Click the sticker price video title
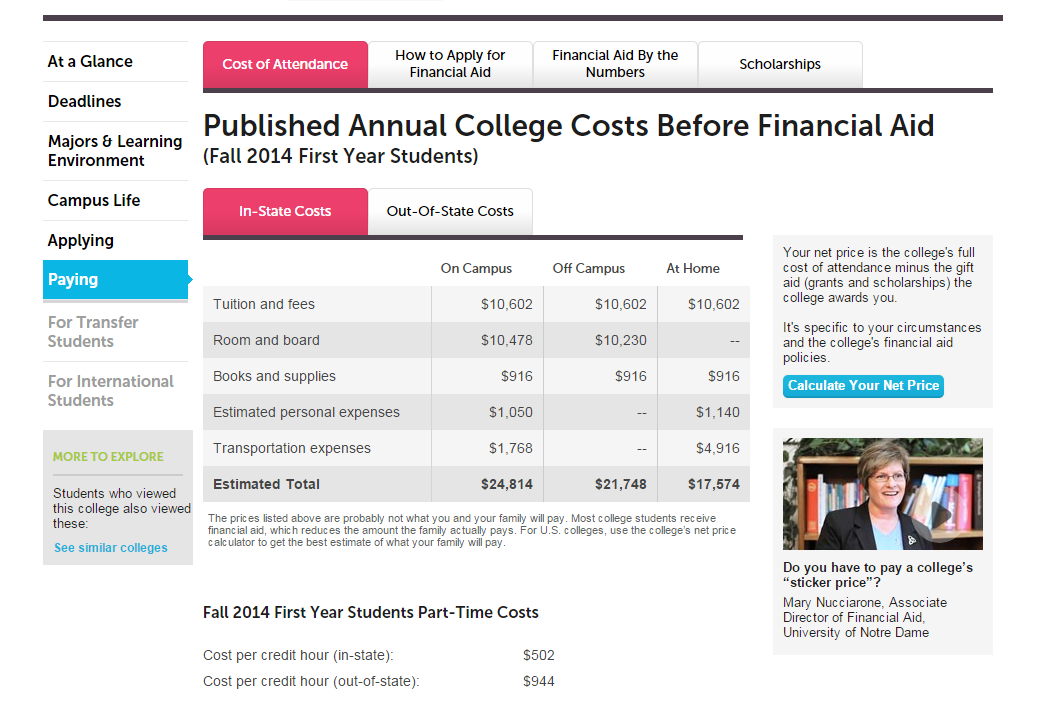This screenshot has height=707, width=1058. (878, 575)
